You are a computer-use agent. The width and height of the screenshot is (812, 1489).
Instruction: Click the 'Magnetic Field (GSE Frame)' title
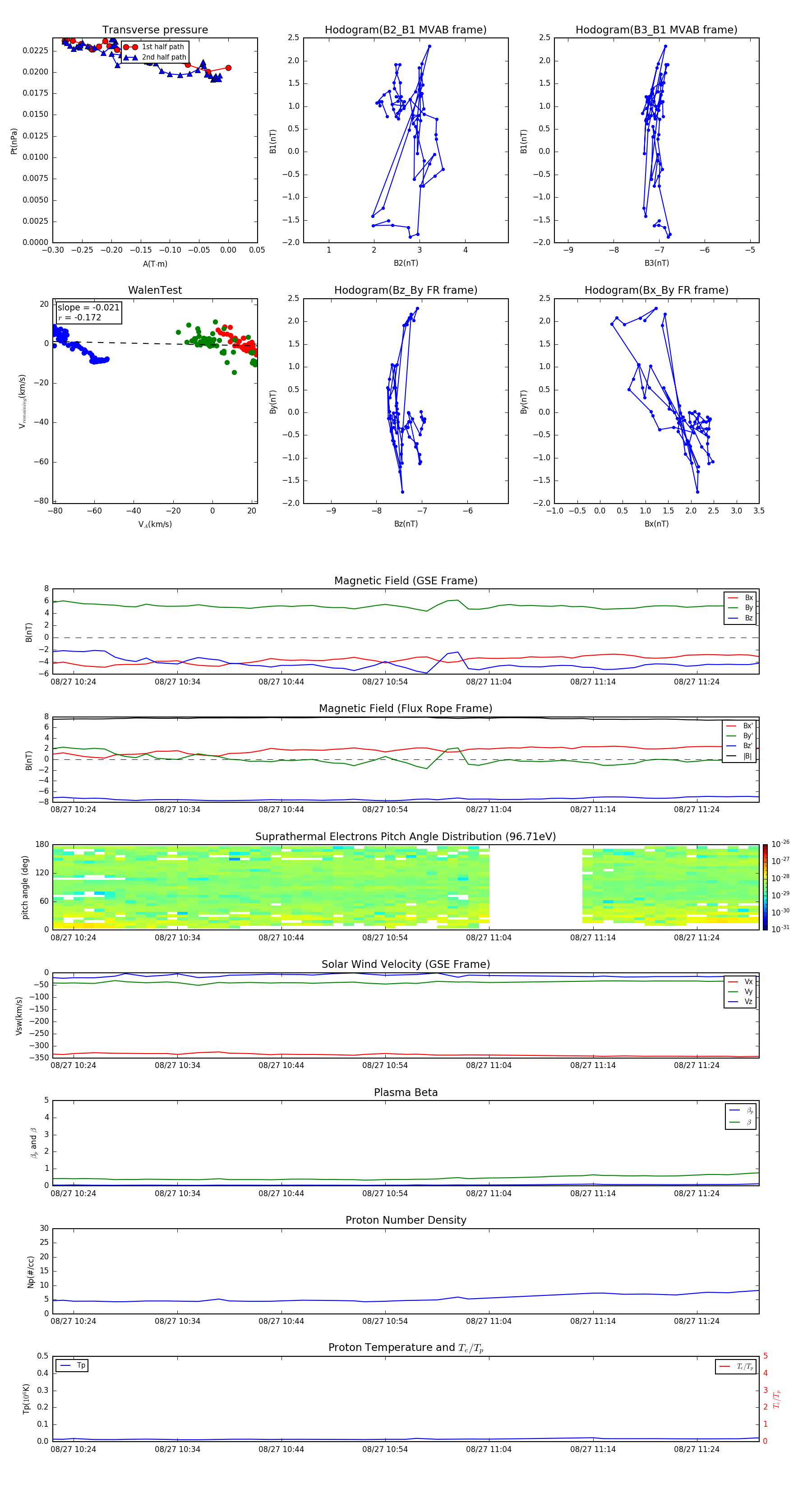pyautogui.click(x=406, y=581)
